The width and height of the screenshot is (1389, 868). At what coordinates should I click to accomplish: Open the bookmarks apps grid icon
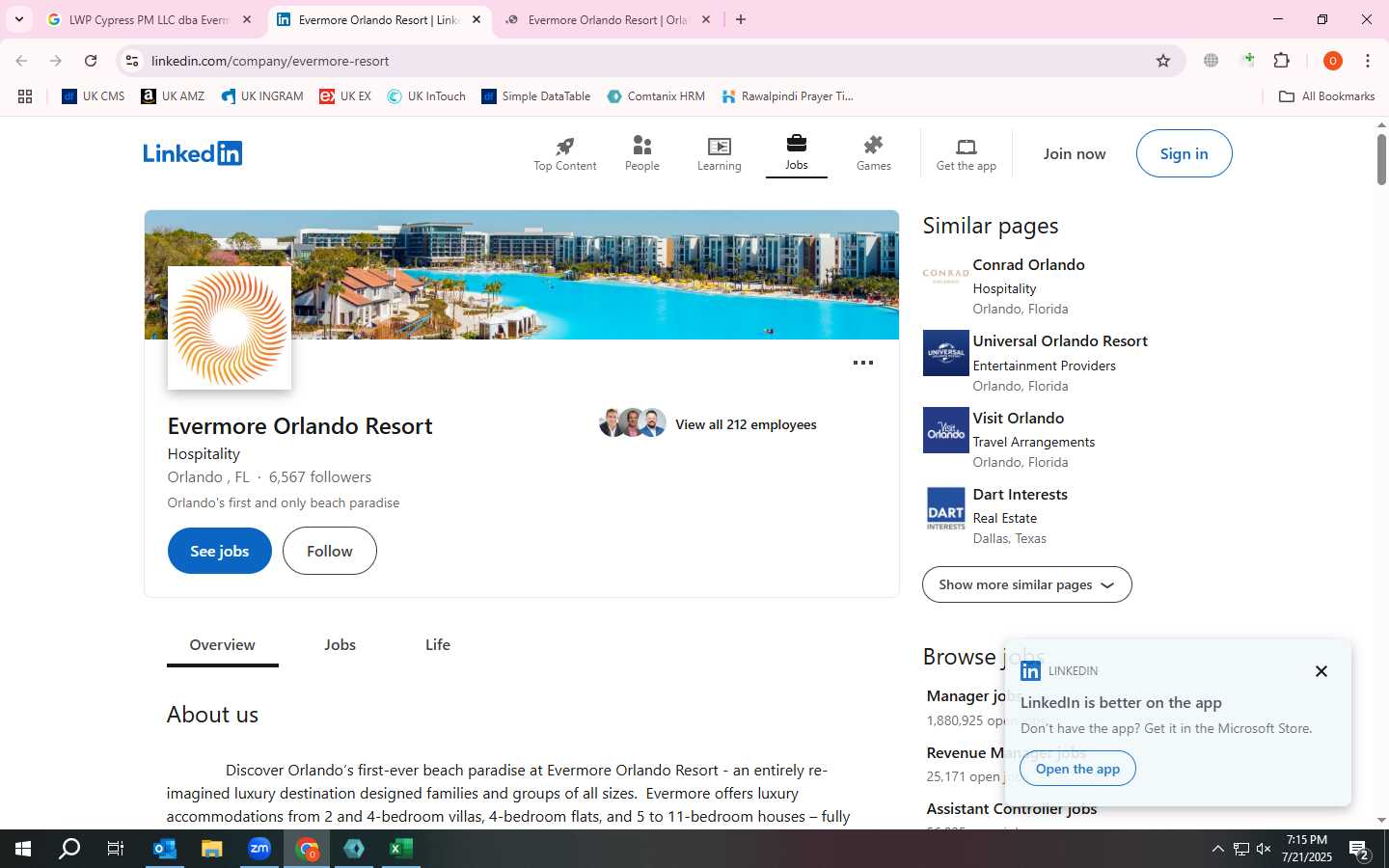point(25,96)
